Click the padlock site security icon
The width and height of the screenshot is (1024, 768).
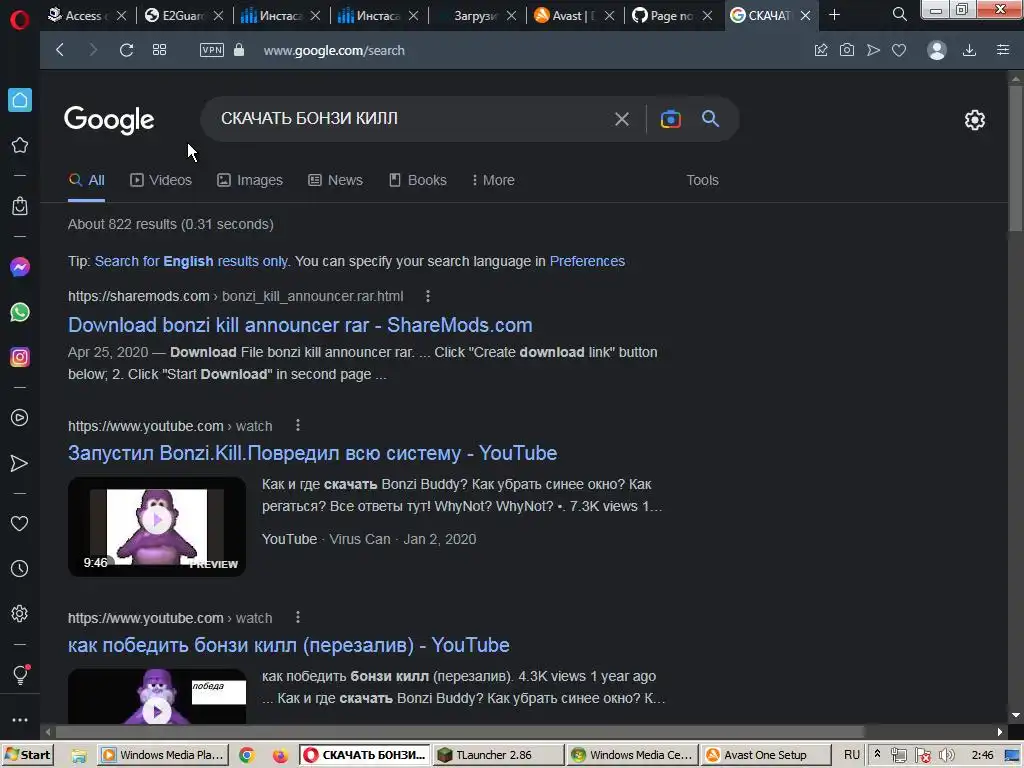239,50
